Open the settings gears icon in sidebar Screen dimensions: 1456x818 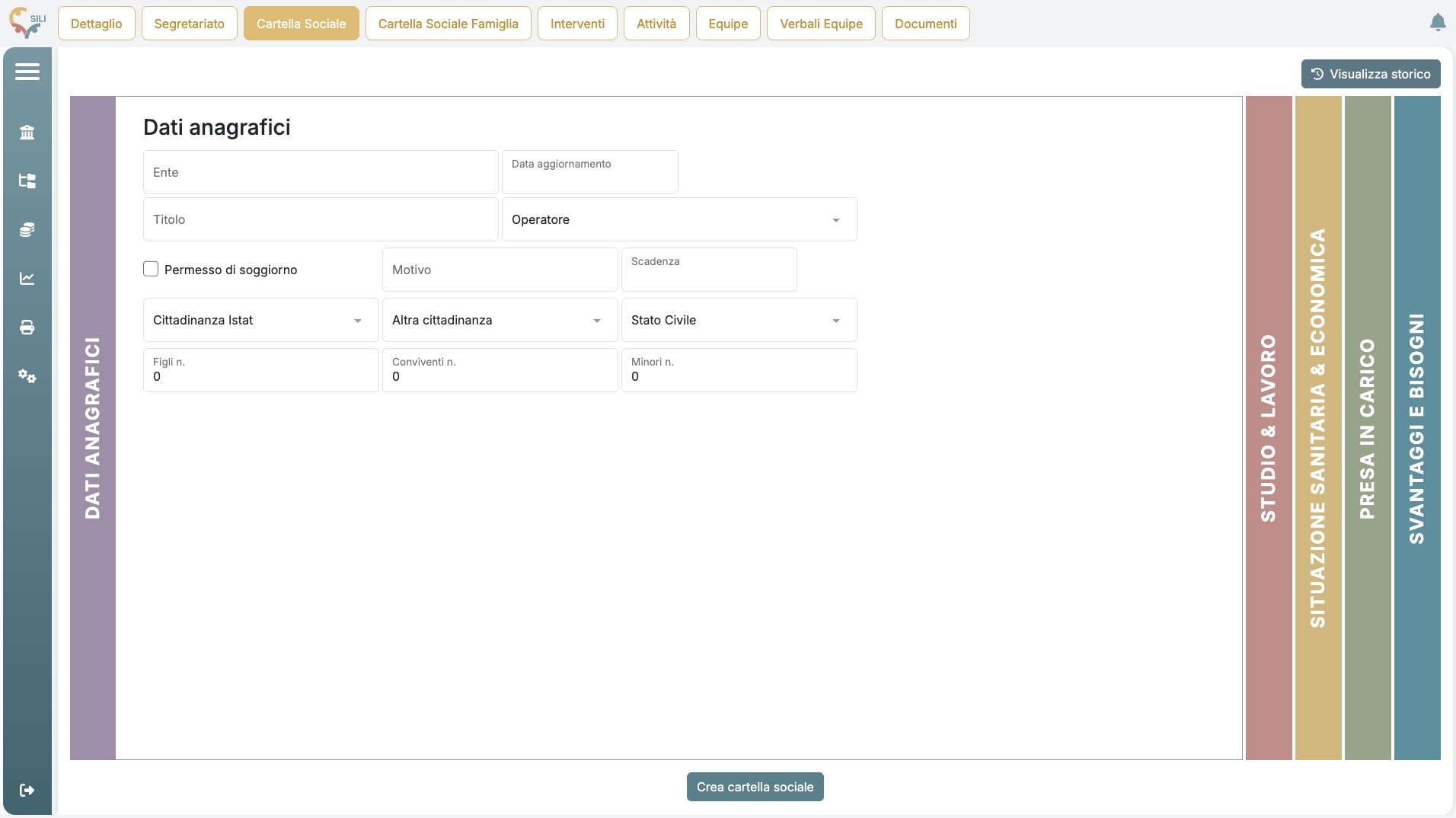[x=27, y=376]
